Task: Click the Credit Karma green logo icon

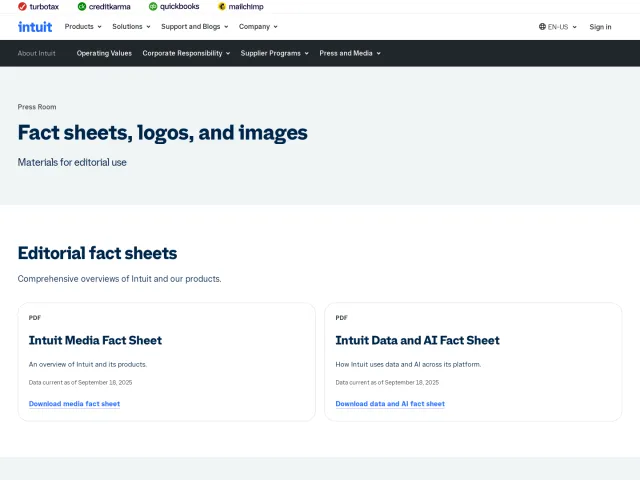Action: point(82,7)
